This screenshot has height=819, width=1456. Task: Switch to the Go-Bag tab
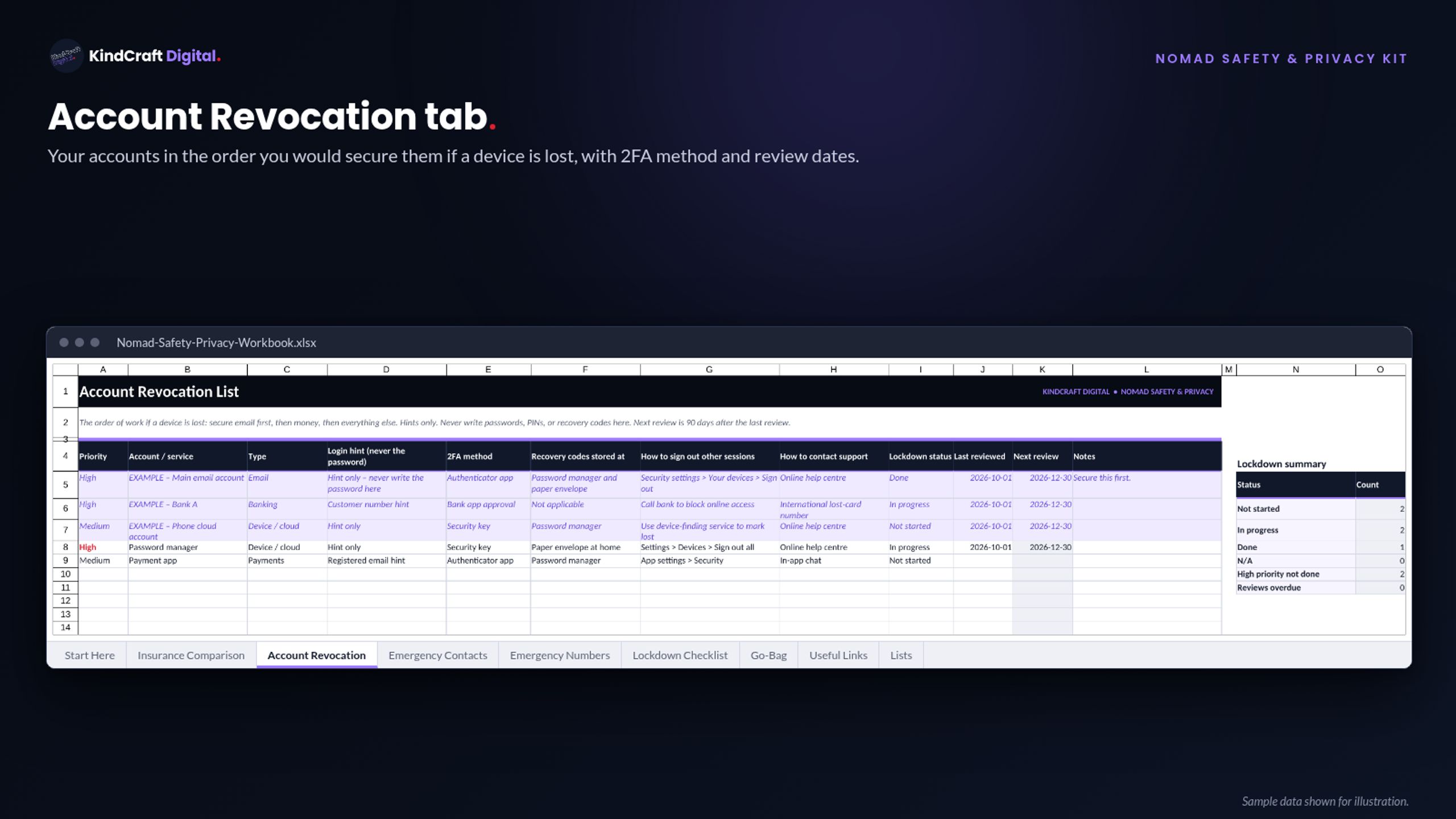tap(768, 655)
